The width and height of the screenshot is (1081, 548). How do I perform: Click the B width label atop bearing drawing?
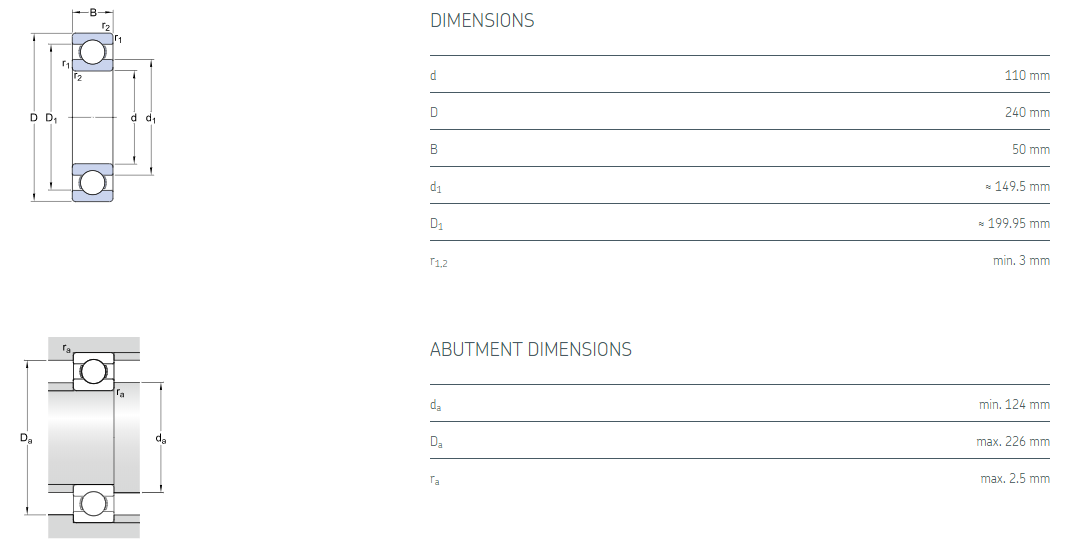point(93,13)
